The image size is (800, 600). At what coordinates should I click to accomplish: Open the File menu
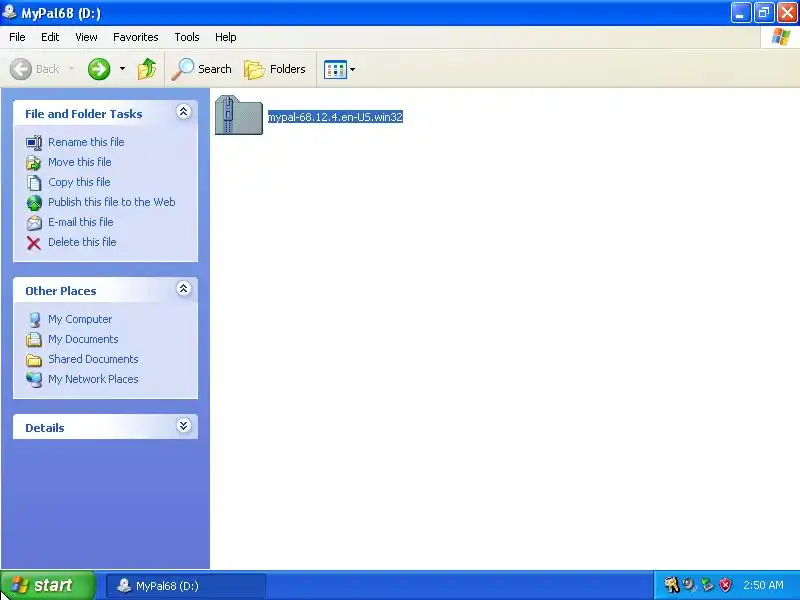(17, 37)
